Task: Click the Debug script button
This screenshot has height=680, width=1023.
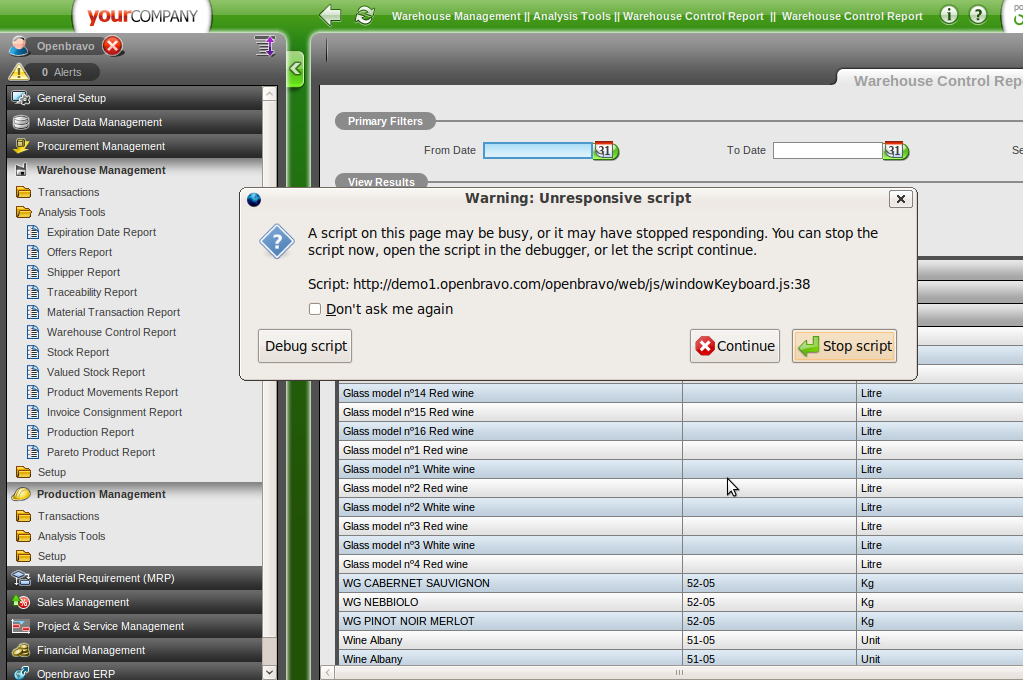Action: 305,346
